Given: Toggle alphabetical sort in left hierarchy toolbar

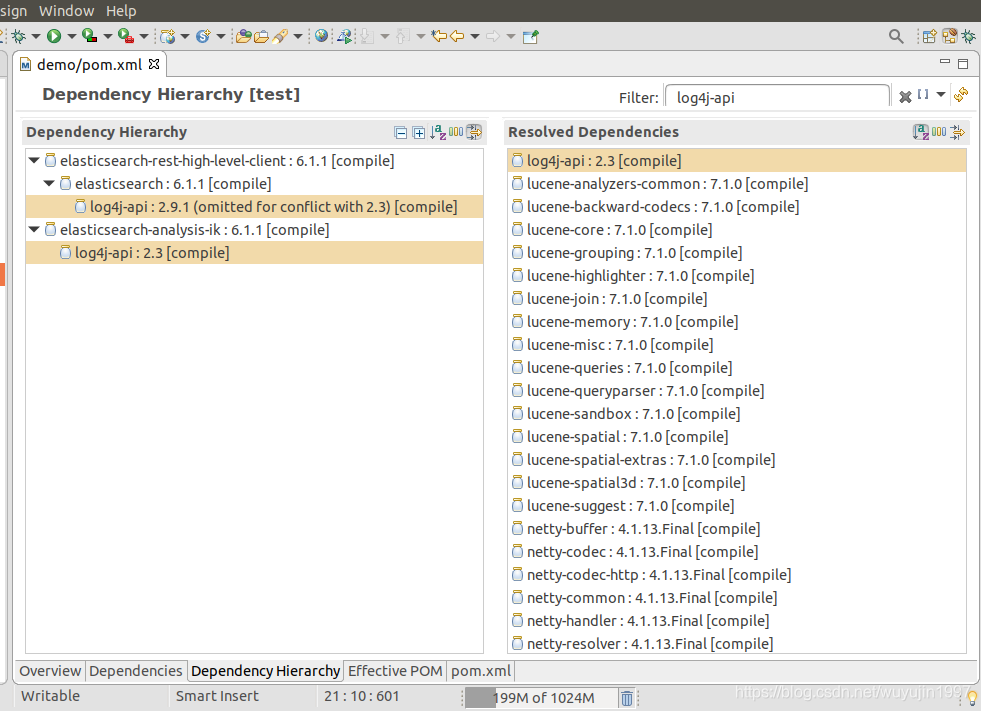Looking at the screenshot, I should coord(438,132).
